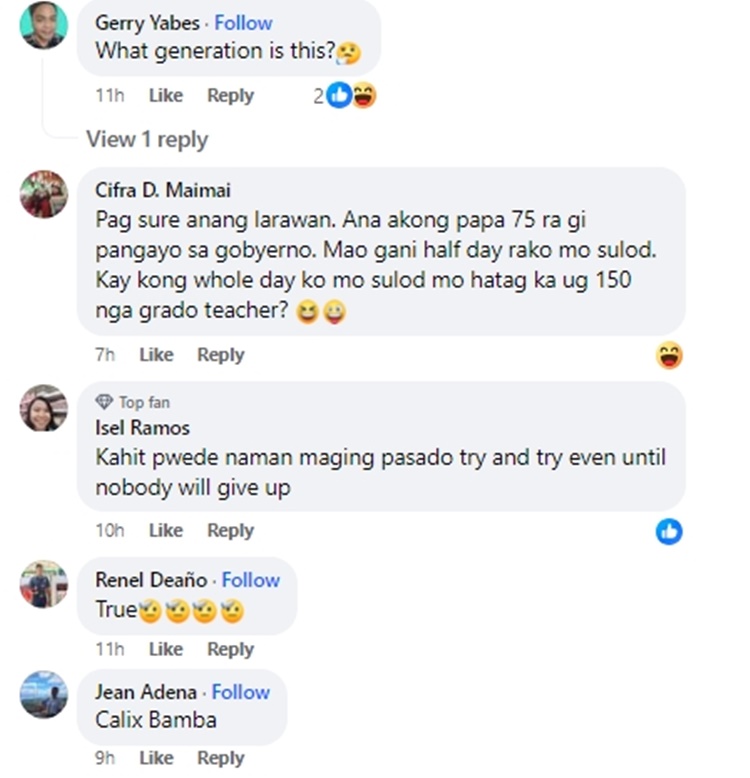This screenshot has height=778, width=750.
Task: Open Jean Adena's profile avatar
Action: (44, 695)
